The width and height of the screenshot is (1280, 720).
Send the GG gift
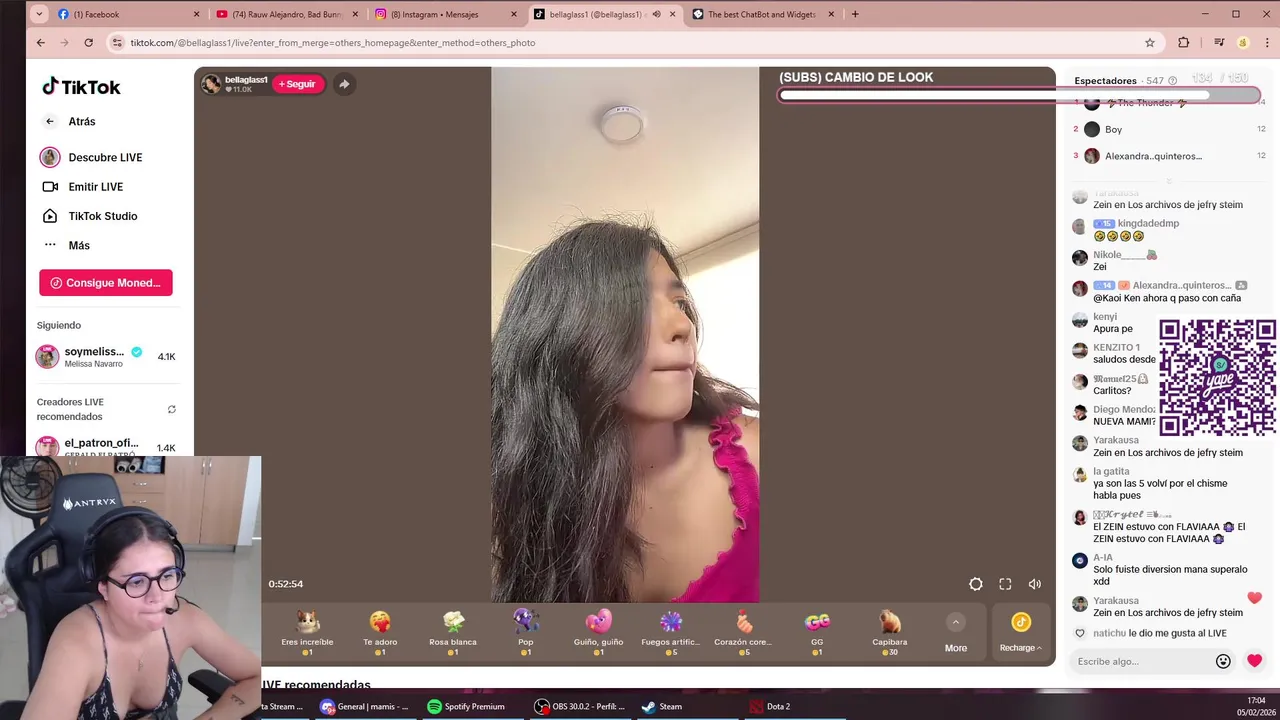point(817,632)
